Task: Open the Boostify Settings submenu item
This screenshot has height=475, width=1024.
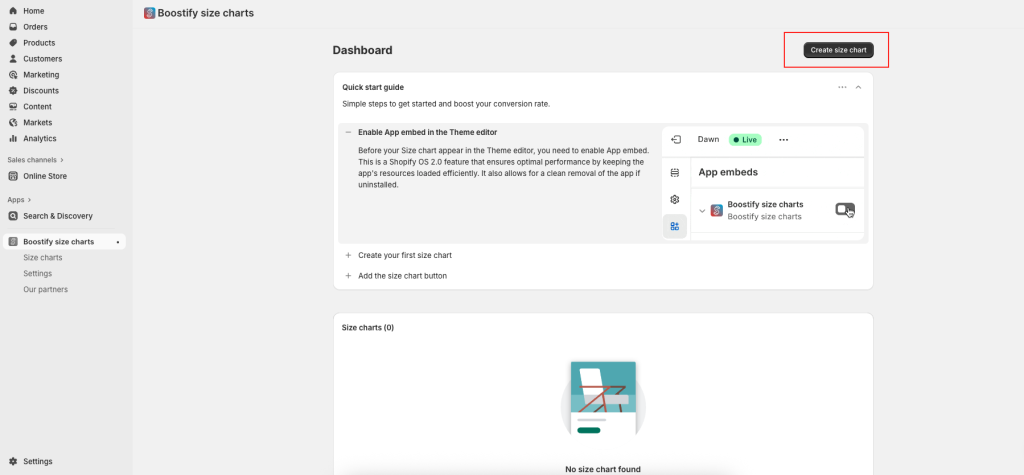Action: 38,273
